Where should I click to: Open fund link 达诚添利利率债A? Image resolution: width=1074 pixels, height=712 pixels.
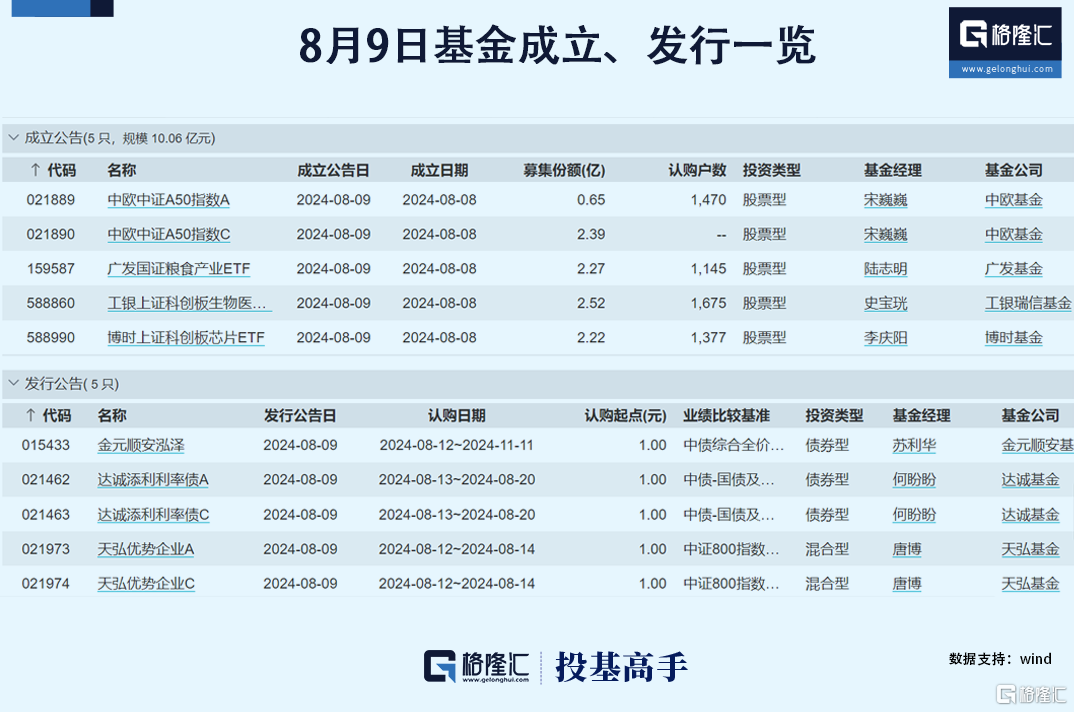point(153,480)
